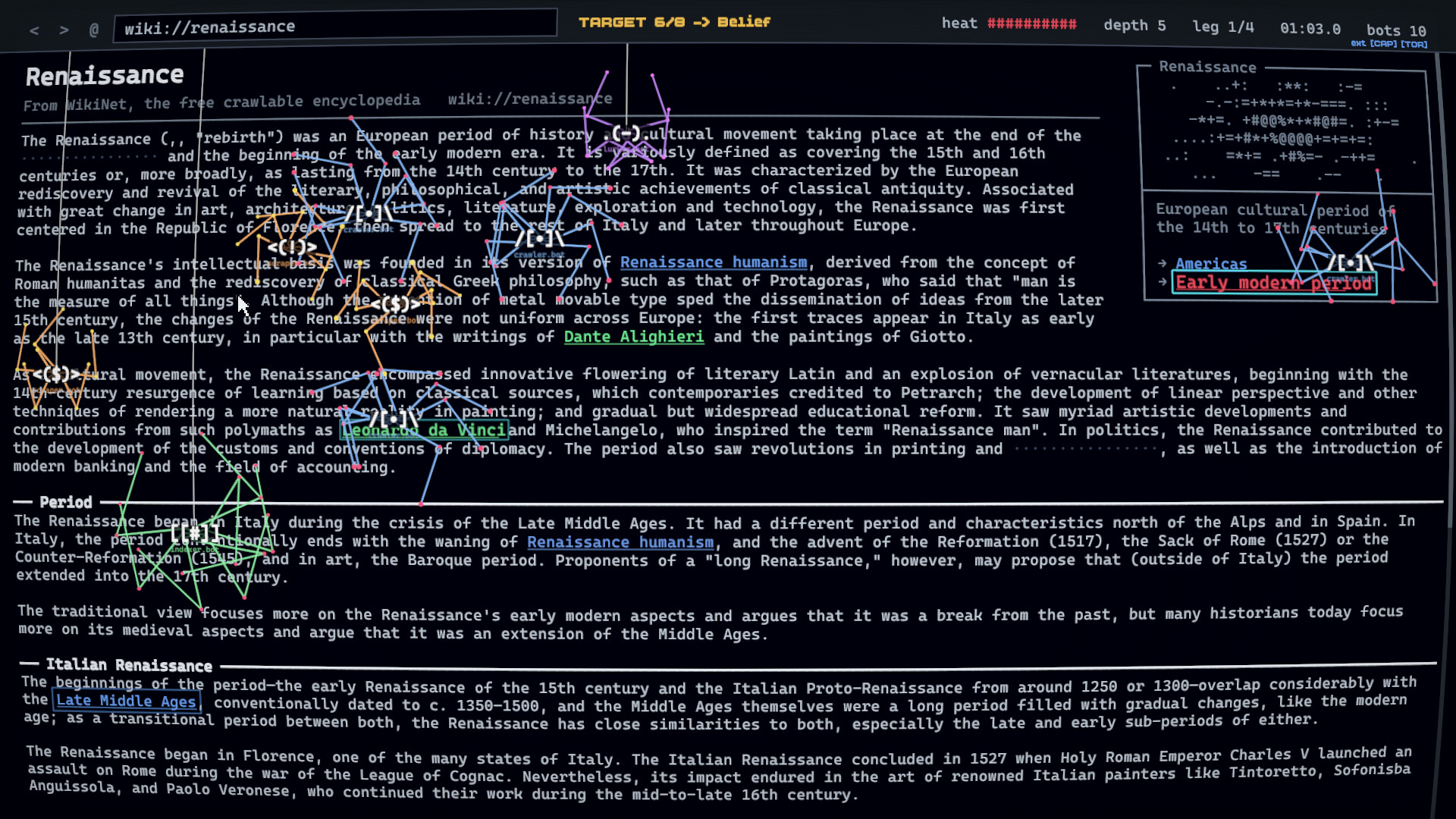Screen dimensions: 1456x819
Task: Click the purple .(-). lurker bot
Action: [626, 133]
